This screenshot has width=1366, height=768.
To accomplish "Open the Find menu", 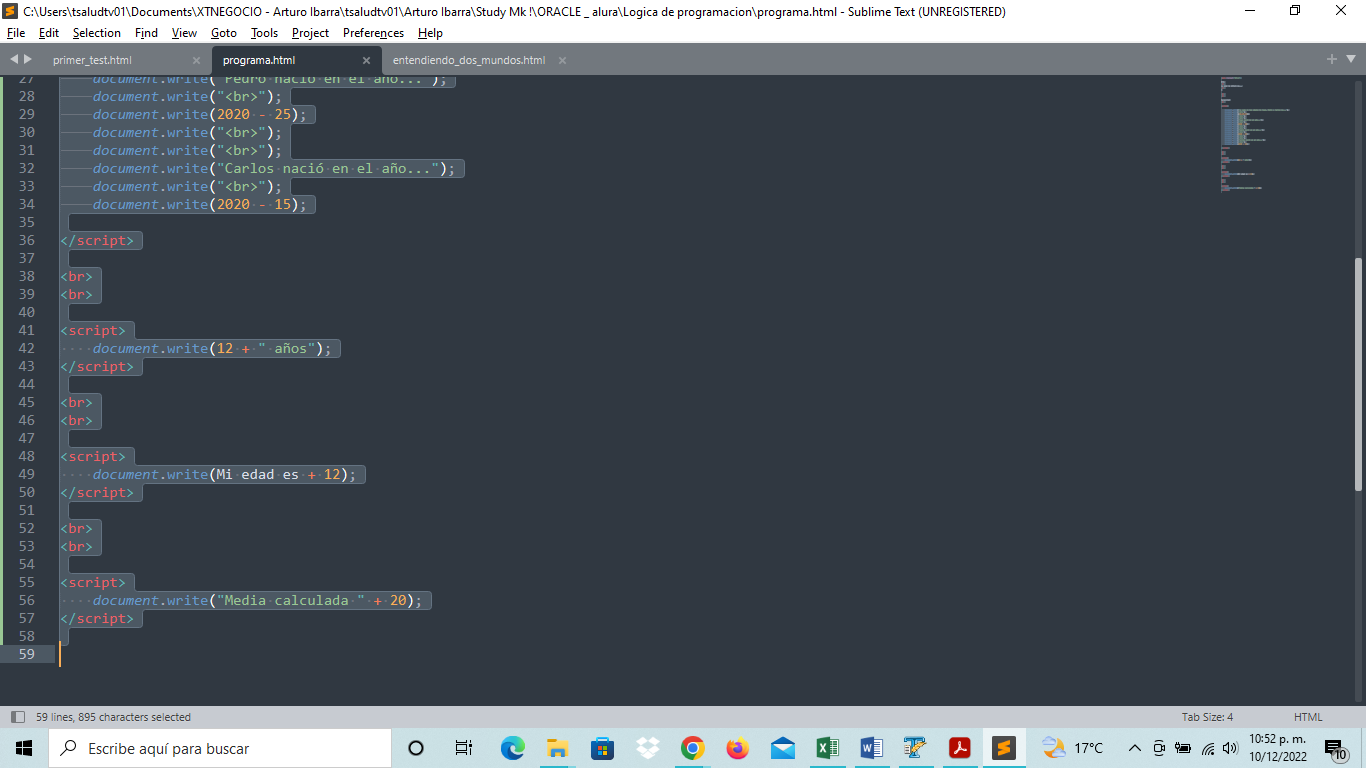I will (x=146, y=33).
